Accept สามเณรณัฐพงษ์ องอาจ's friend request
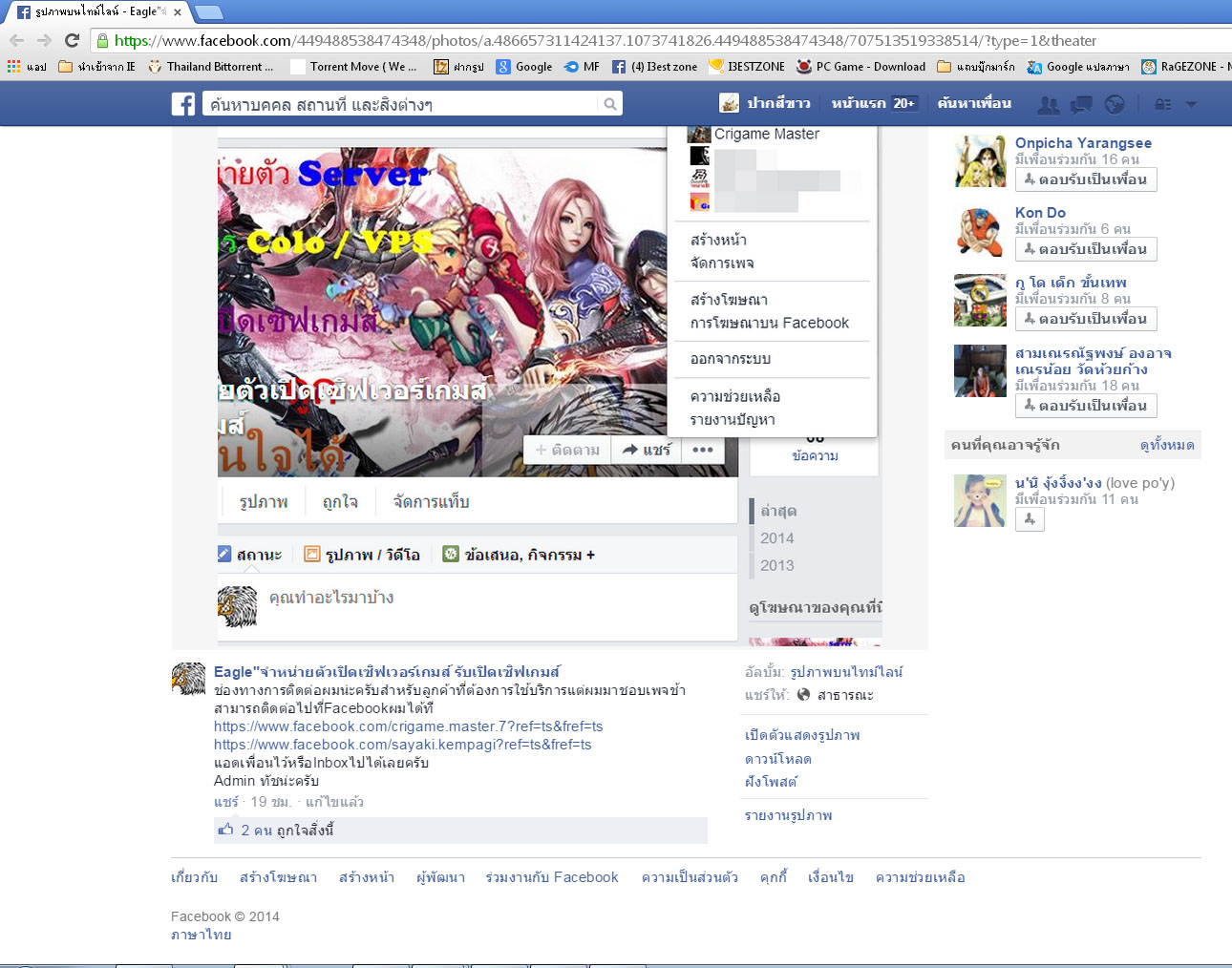 point(1086,406)
